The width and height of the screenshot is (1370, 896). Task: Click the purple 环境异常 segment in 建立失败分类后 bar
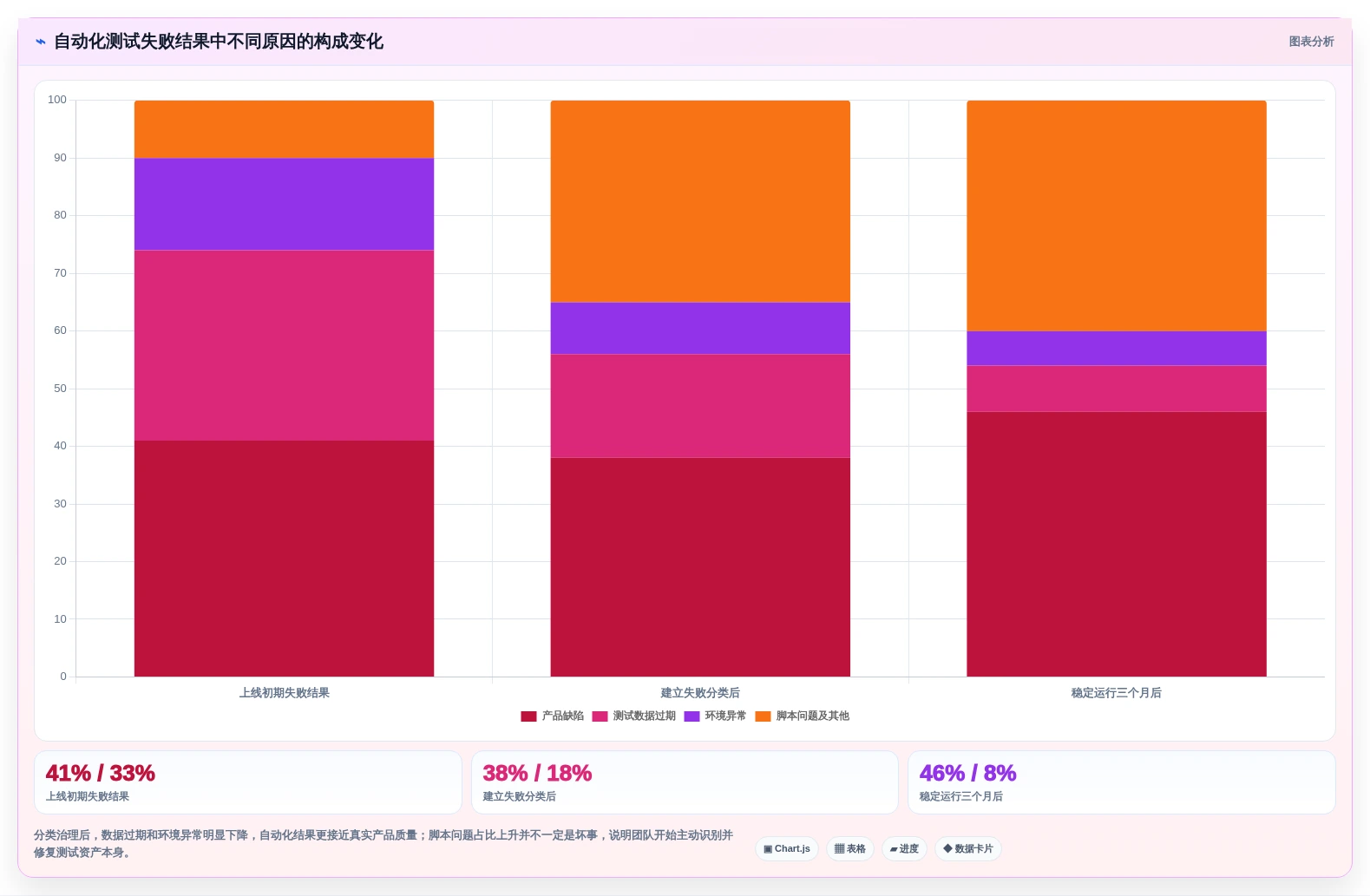point(700,328)
